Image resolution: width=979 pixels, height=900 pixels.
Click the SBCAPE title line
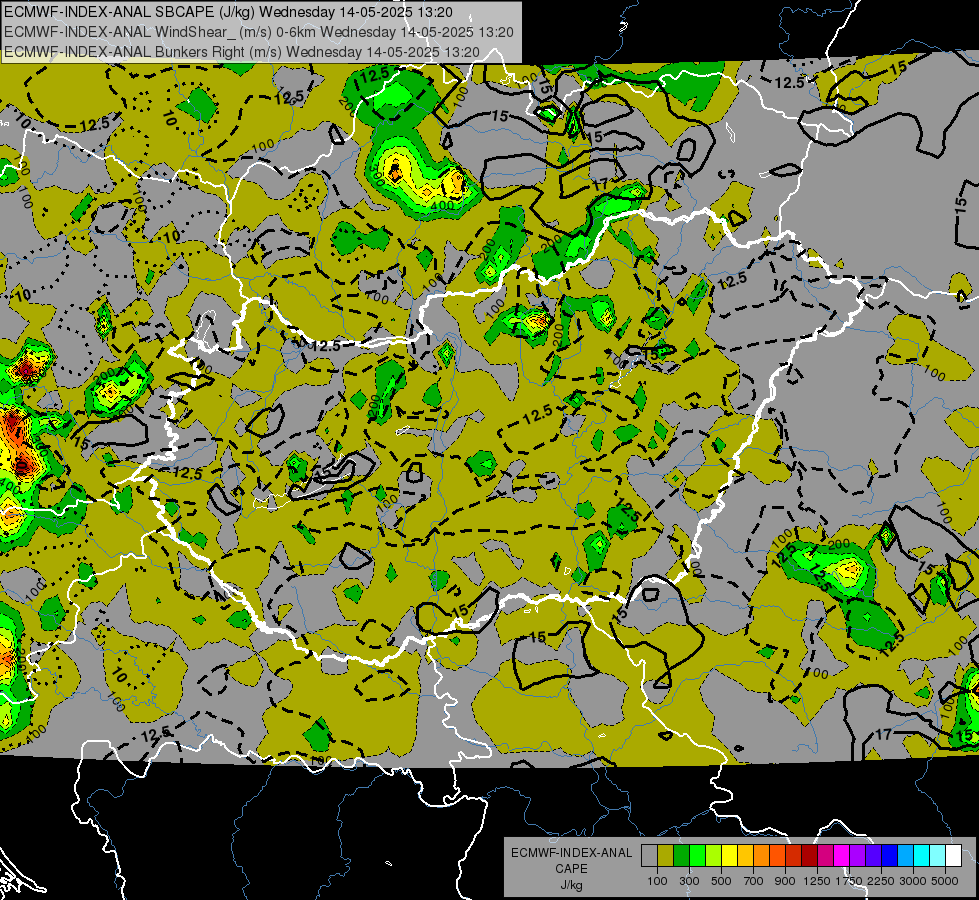pyautogui.click(x=229, y=12)
